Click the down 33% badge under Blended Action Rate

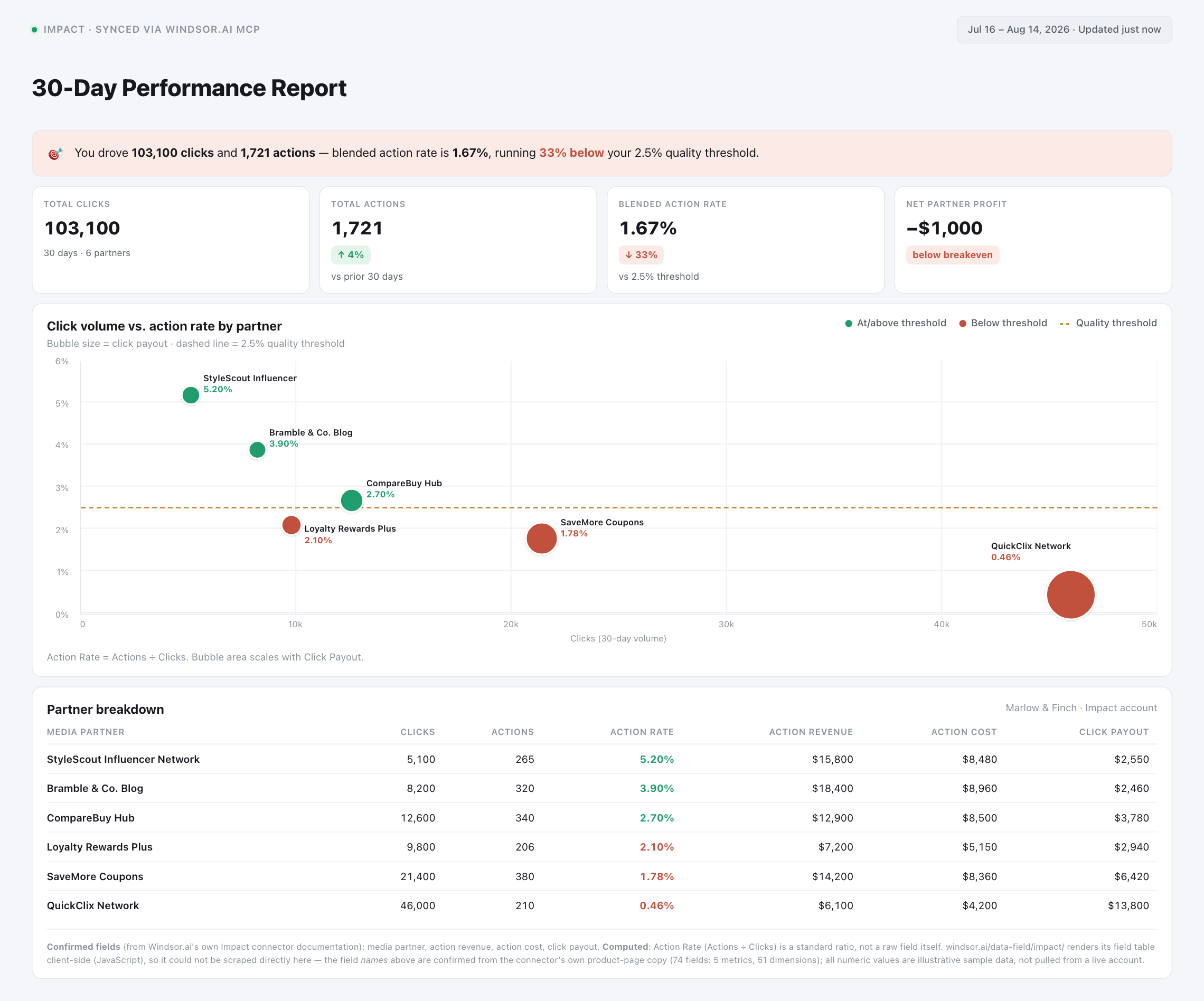tap(641, 254)
